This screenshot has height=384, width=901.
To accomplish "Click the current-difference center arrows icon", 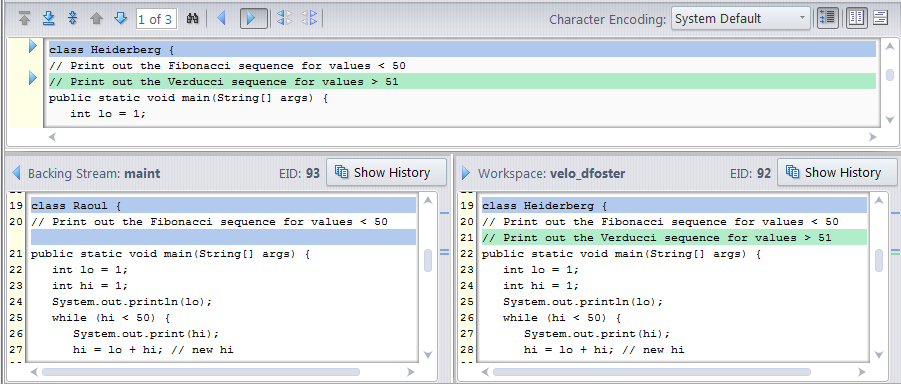I will 72,18.
